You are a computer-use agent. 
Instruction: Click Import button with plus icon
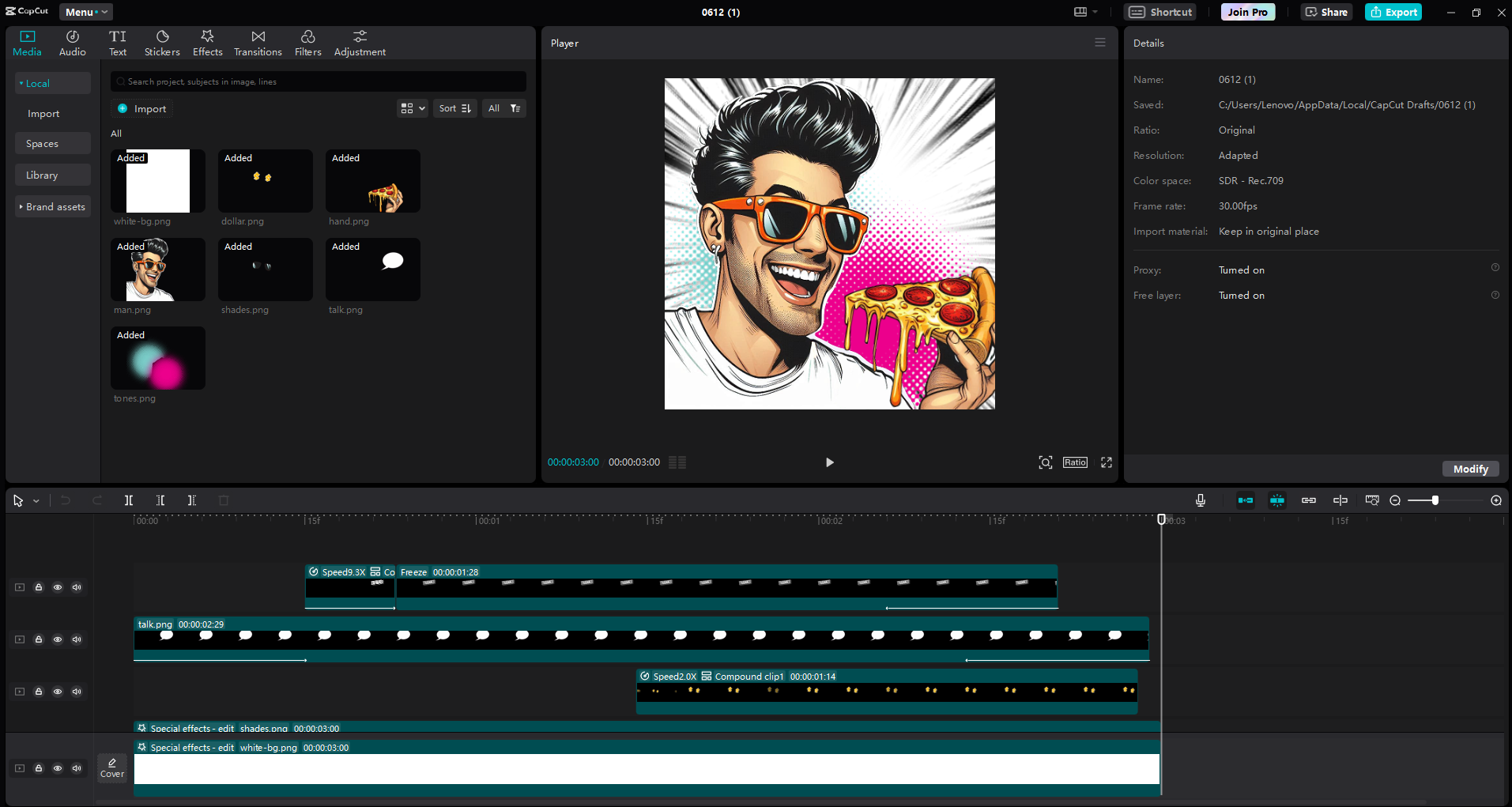click(142, 108)
